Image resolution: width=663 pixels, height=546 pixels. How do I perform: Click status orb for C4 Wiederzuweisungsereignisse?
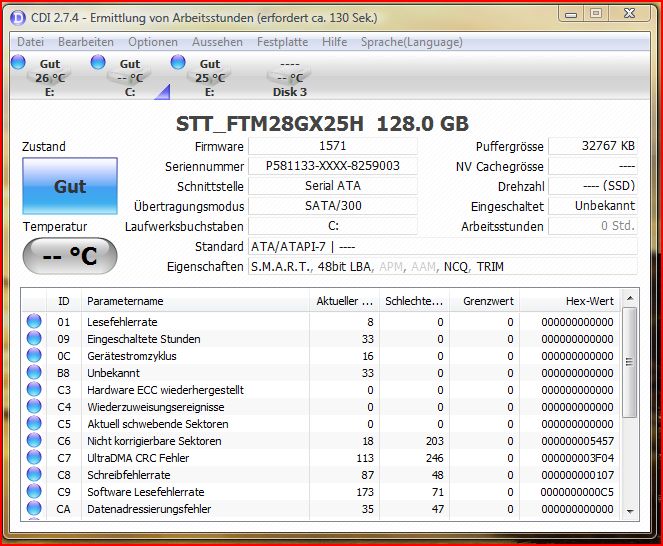click(x=34, y=406)
